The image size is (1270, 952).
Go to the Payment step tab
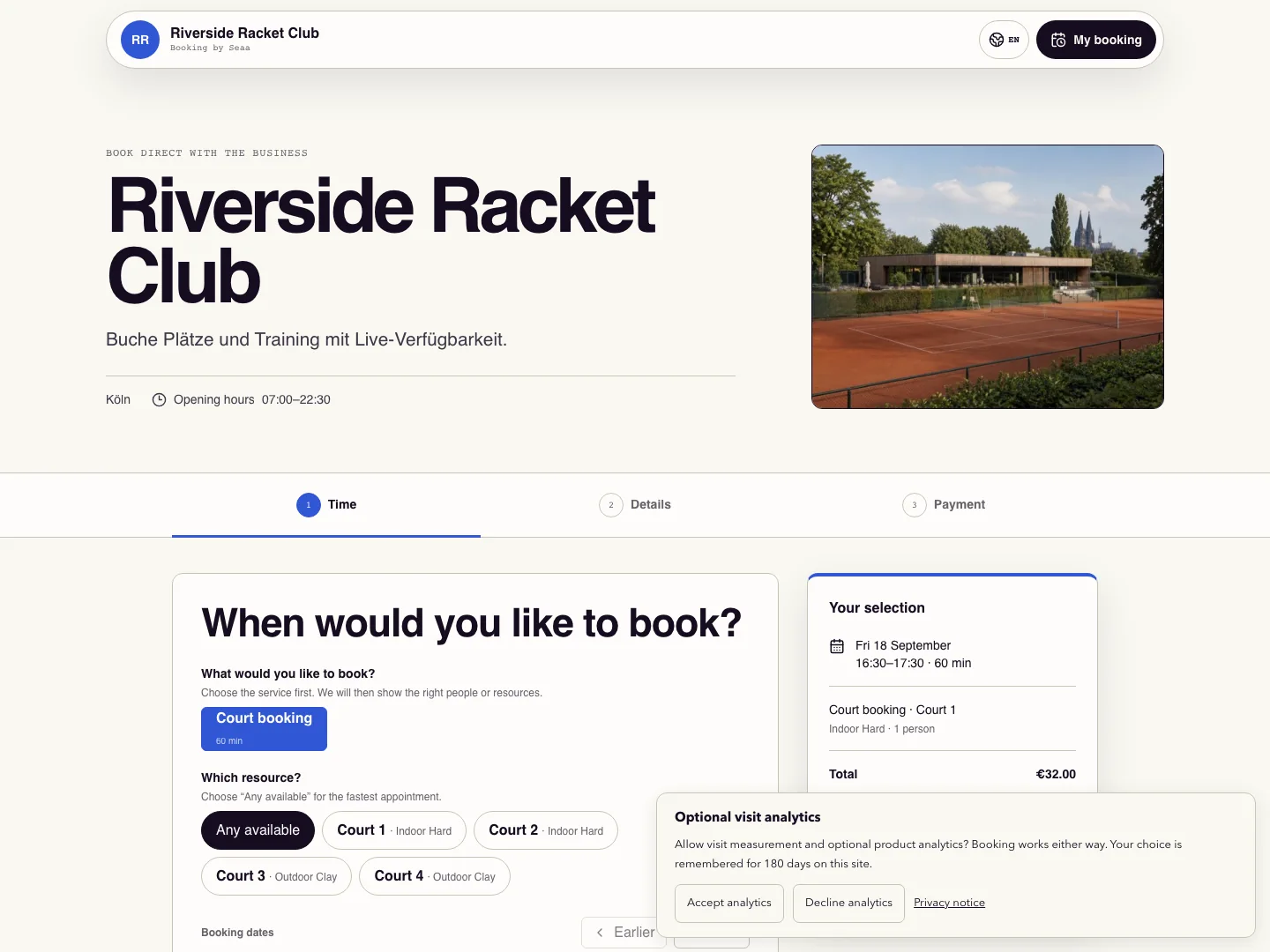(x=944, y=505)
